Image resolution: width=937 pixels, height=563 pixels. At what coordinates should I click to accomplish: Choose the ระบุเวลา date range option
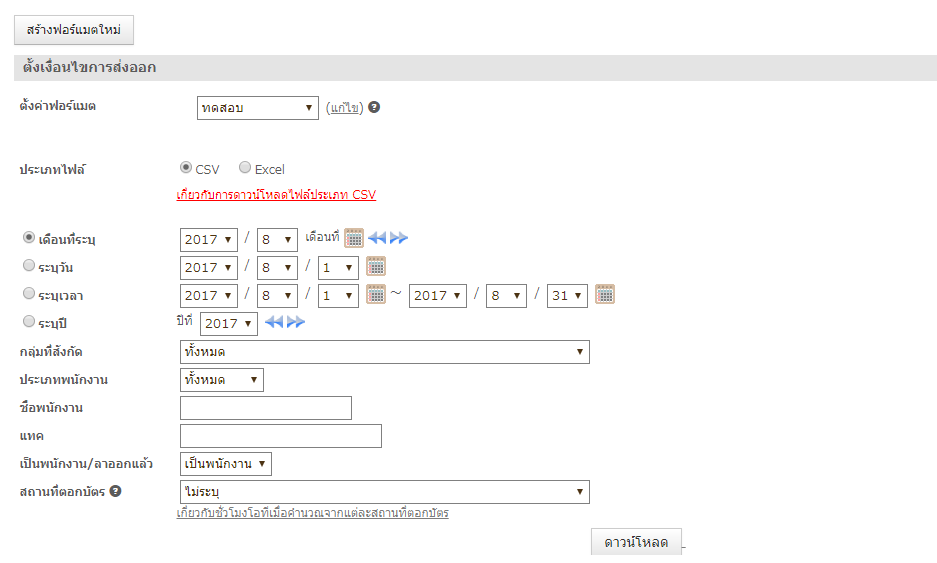tap(29, 294)
